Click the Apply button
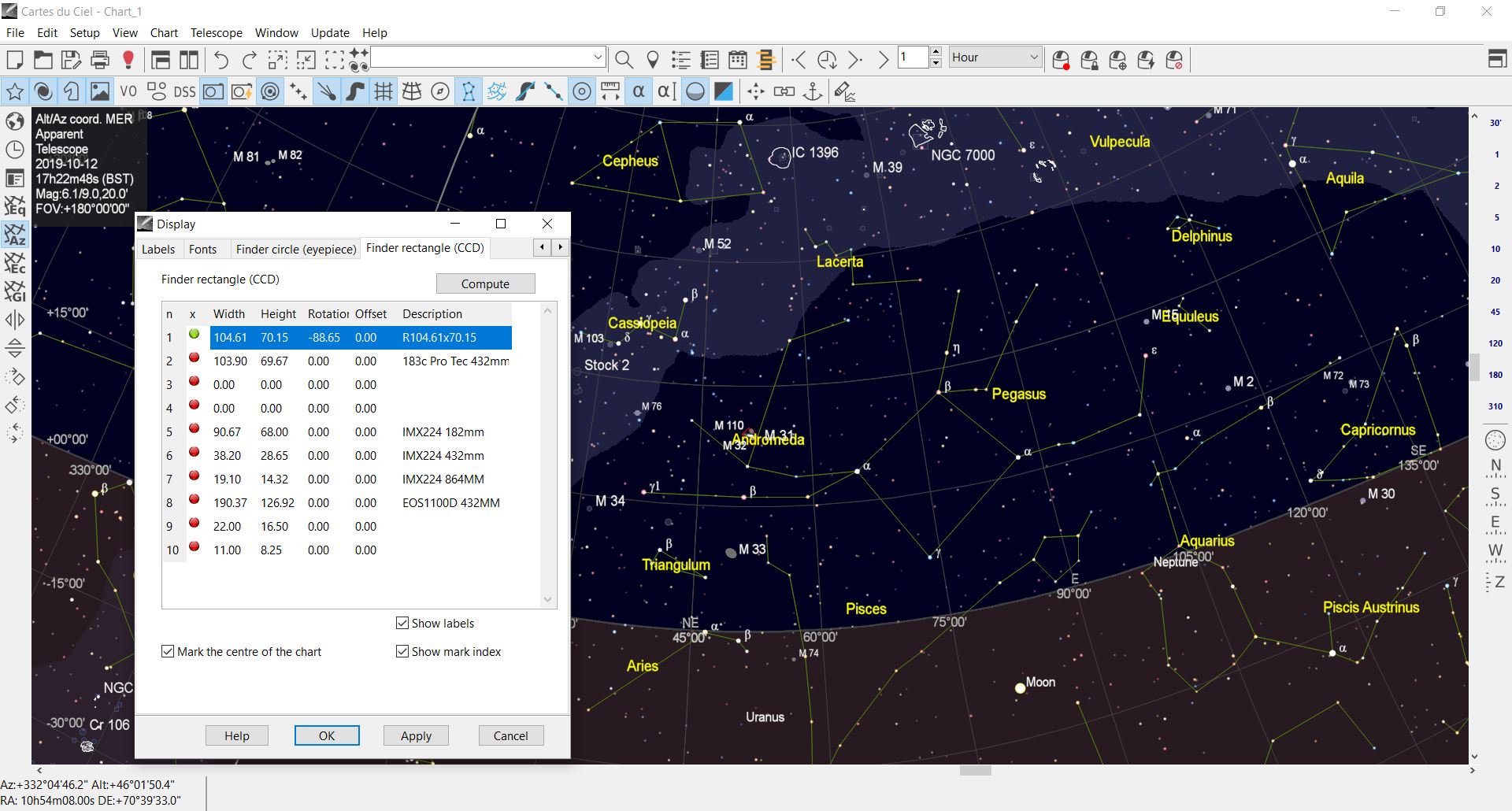Viewport: 1512px width, 811px height. click(x=416, y=735)
